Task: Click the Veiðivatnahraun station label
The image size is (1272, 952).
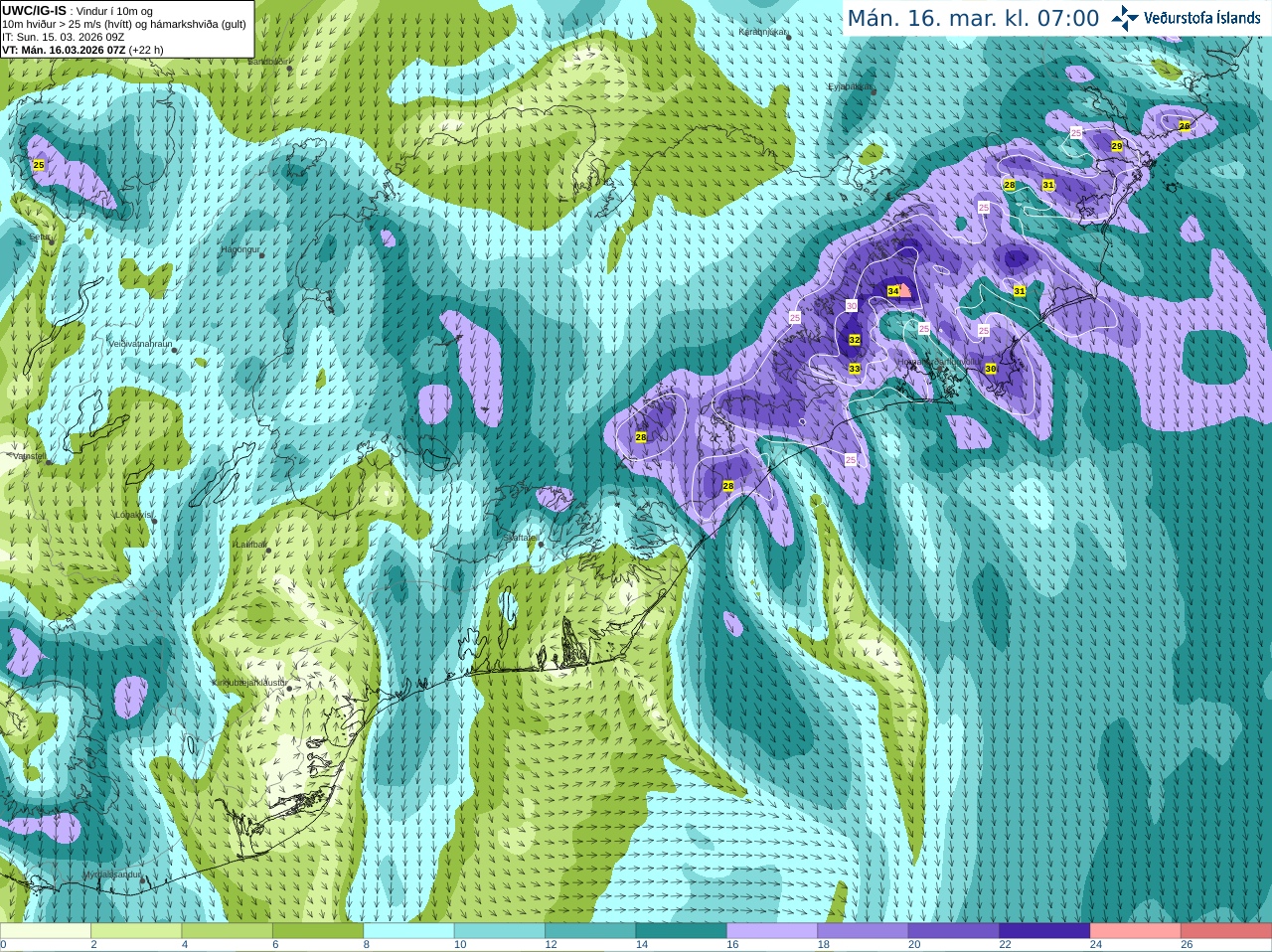Action: click(x=141, y=344)
